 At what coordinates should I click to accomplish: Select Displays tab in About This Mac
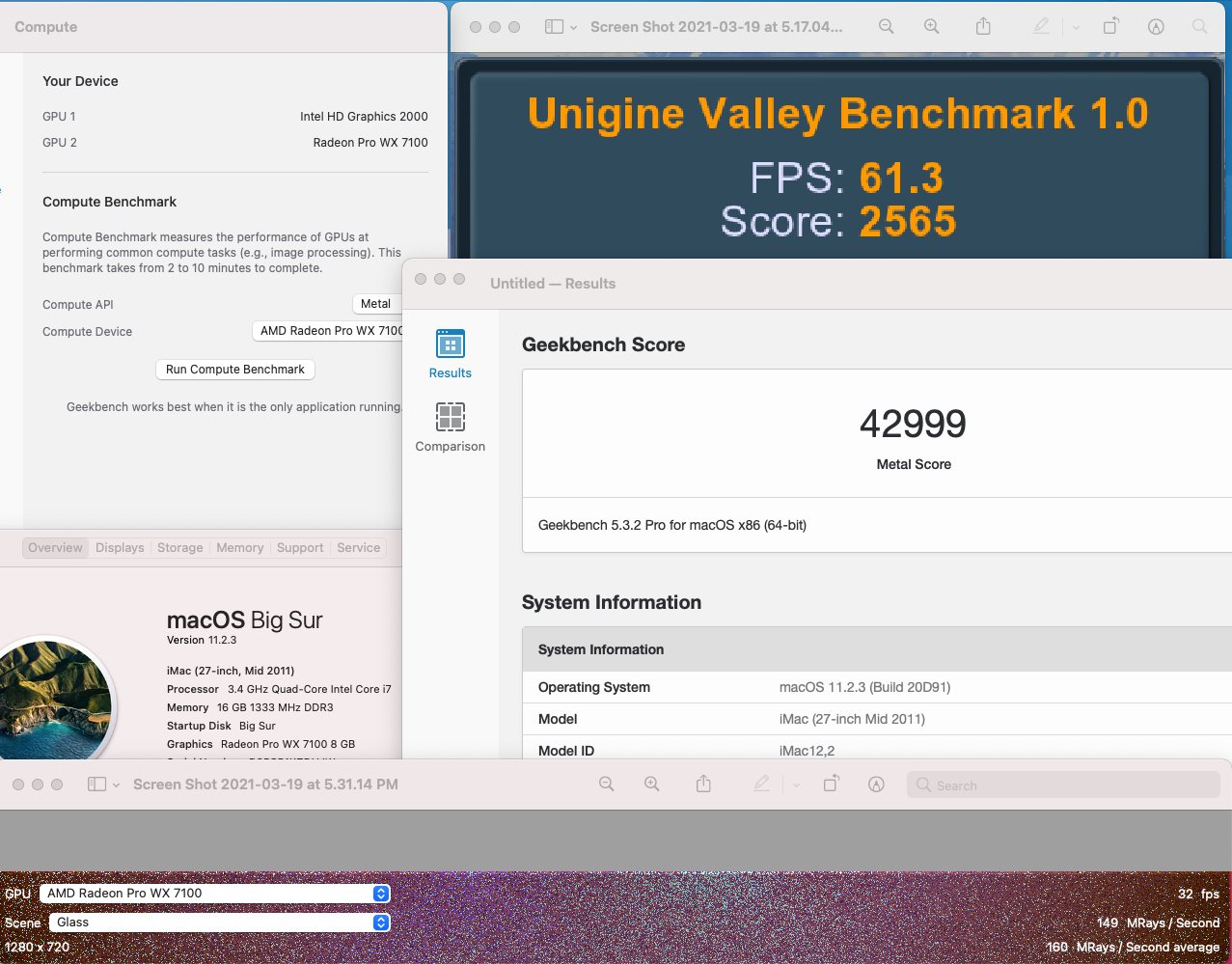[120, 547]
